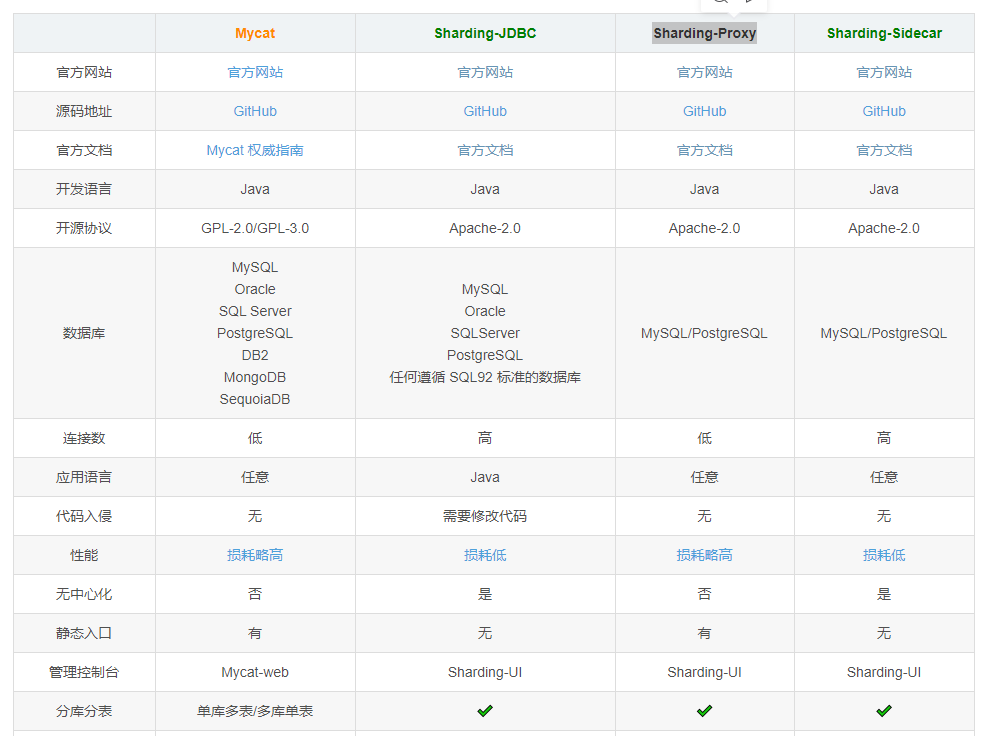This screenshot has height=736, width=985.
Task: Open the Sharding-JDBC GitHub link
Action: 485,111
